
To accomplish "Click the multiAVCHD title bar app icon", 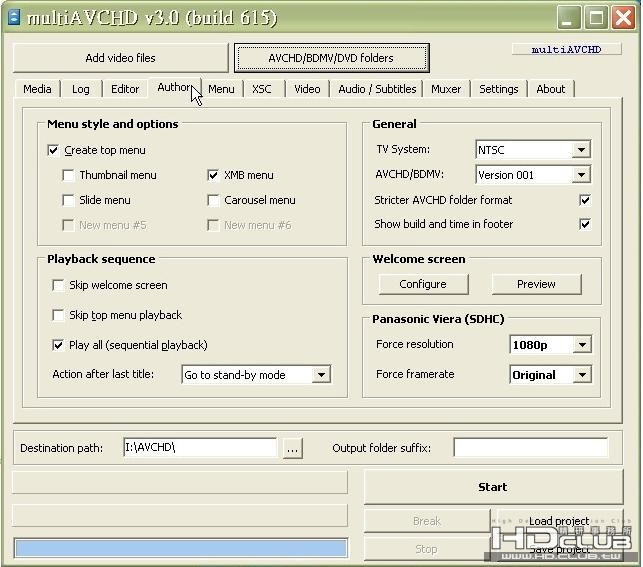I will point(14,17).
